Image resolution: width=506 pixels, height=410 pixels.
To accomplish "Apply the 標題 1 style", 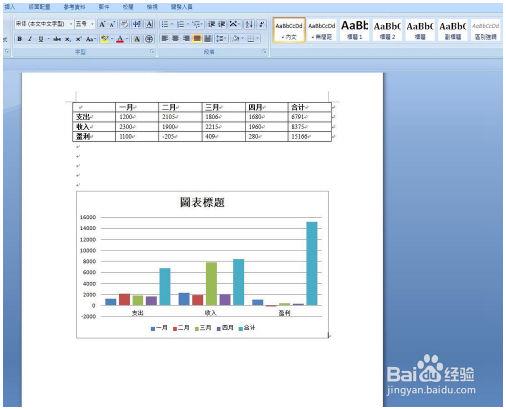I will coord(354,30).
